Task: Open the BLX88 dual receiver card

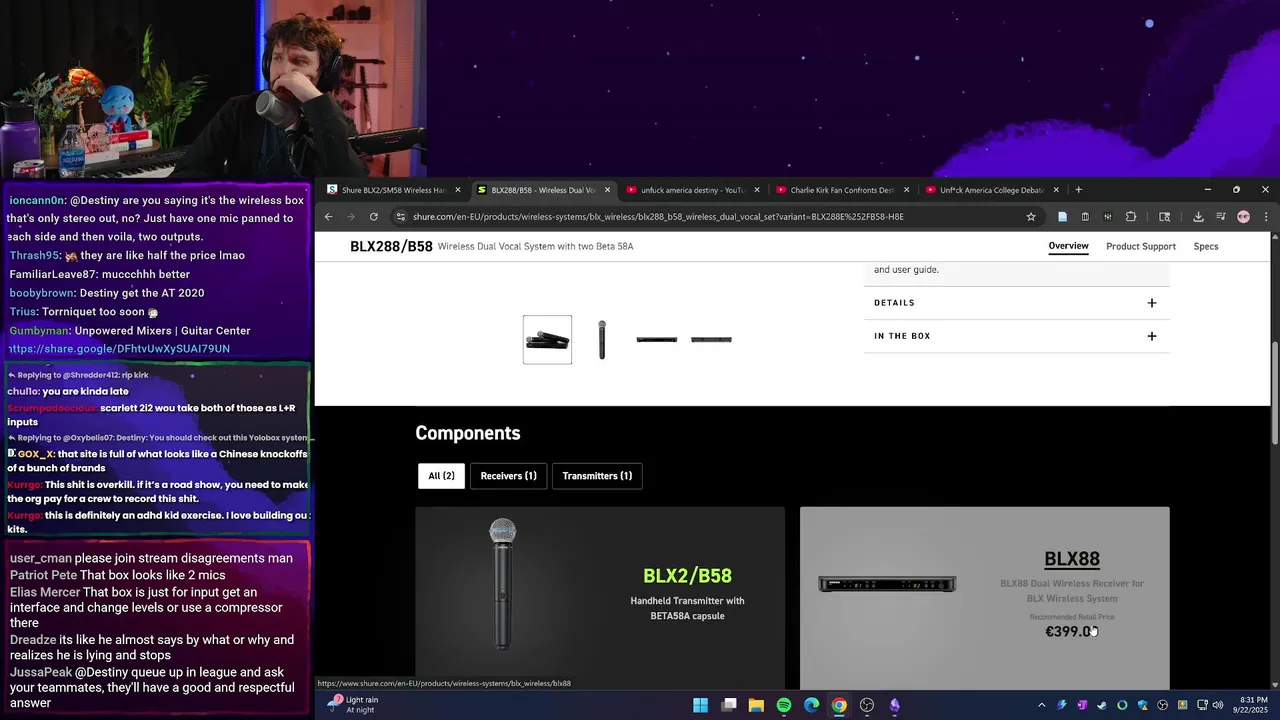Action: [x=984, y=597]
